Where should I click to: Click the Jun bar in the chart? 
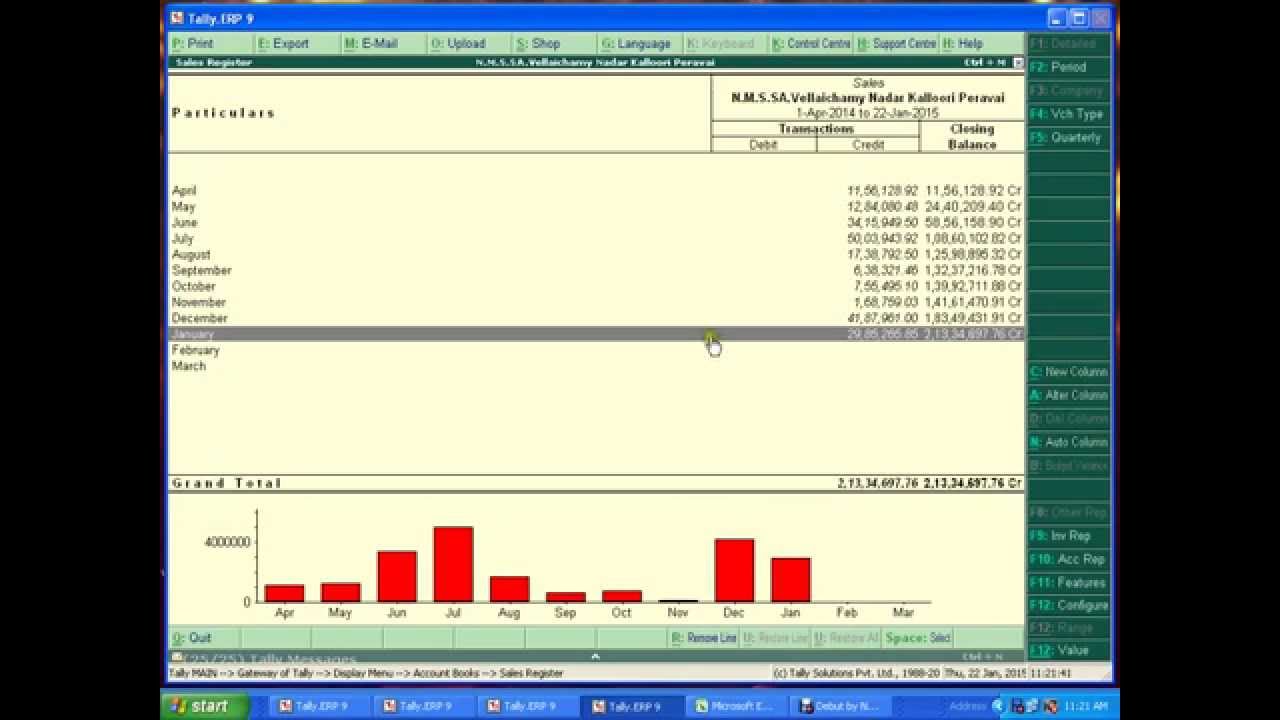397,576
